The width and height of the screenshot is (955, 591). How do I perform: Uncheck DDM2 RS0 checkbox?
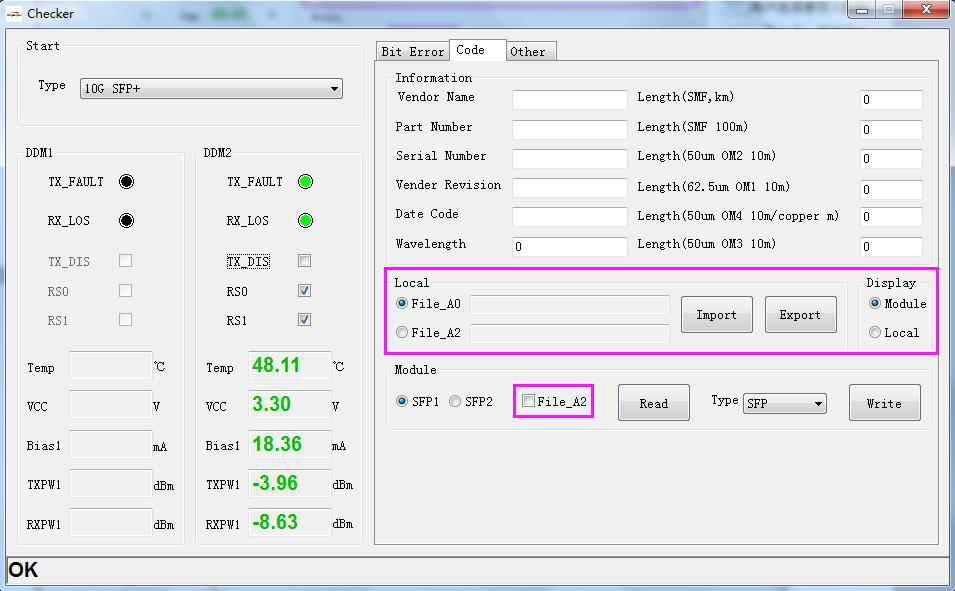click(305, 291)
